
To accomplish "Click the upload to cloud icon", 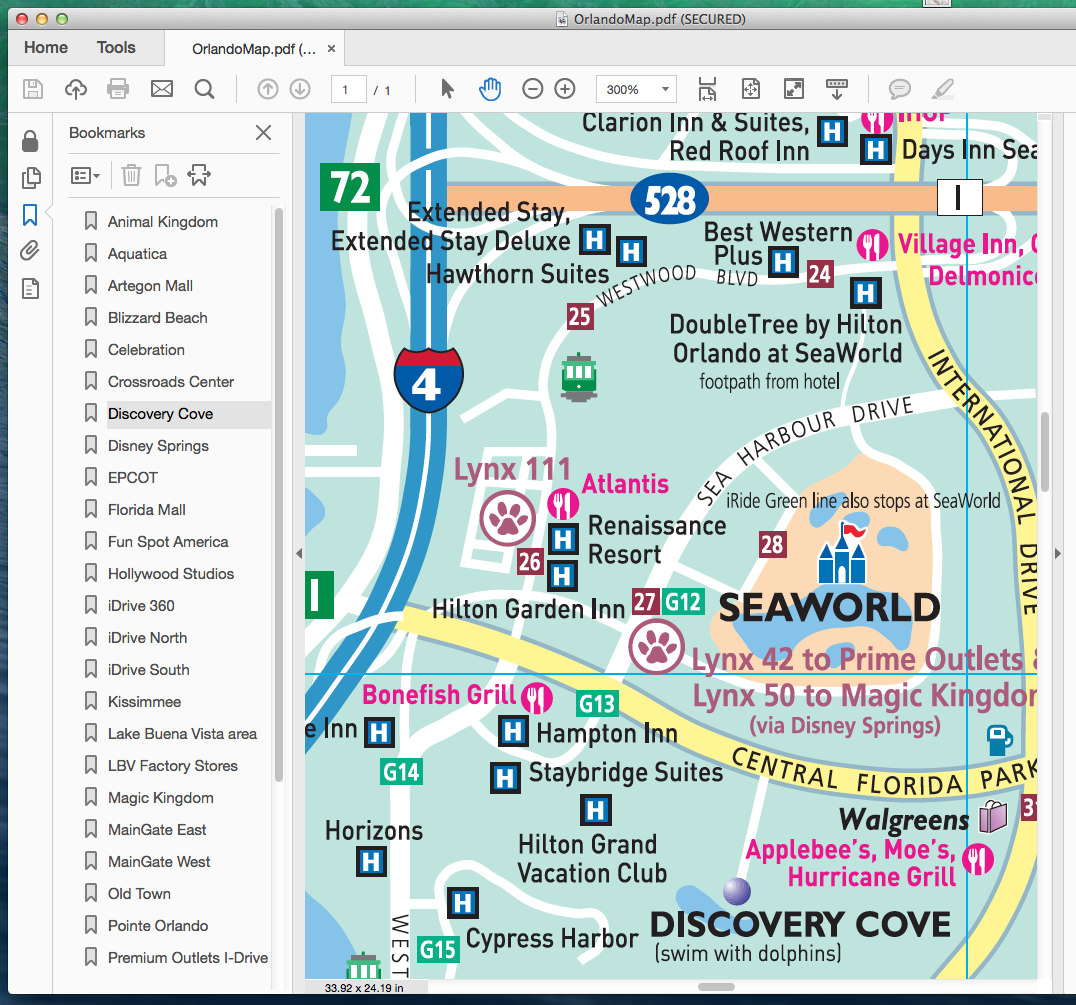I will (75, 89).
